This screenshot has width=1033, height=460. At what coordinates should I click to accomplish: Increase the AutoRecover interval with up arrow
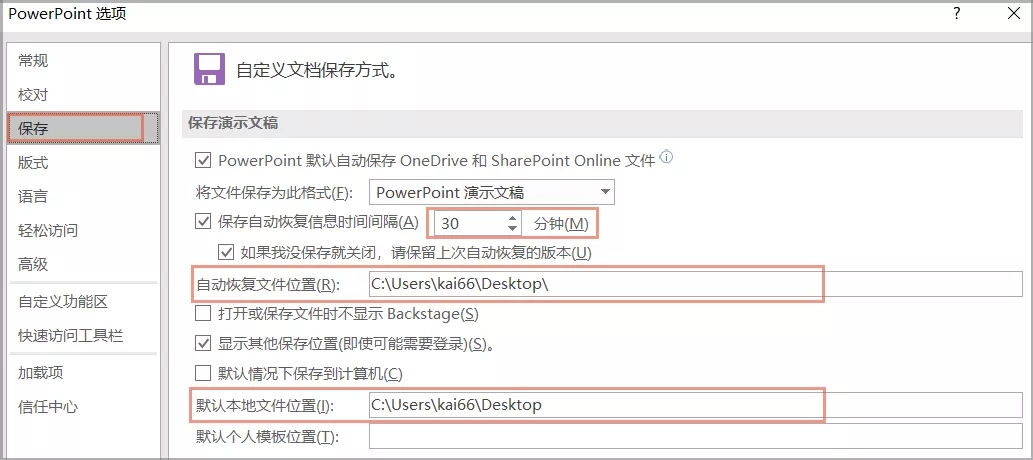click(513, 218)
